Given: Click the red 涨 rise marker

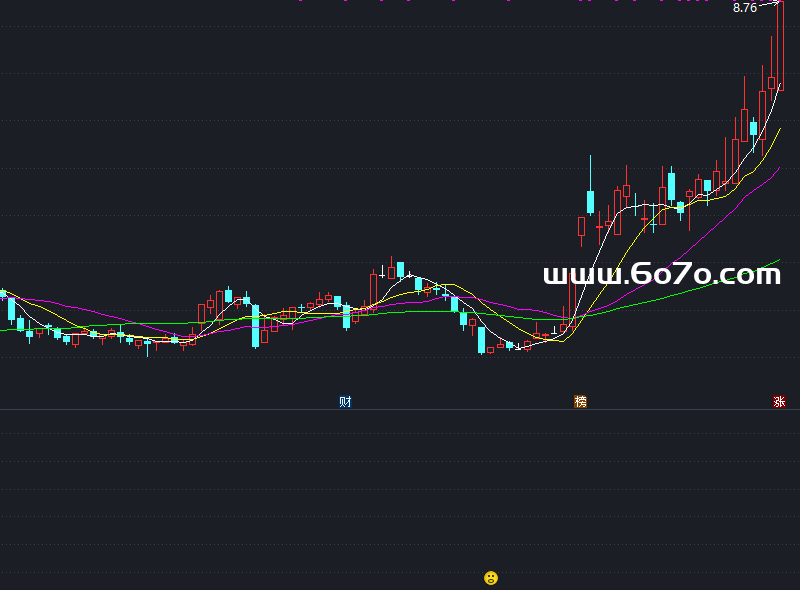Looking at the screenshot, I should coord(779,402).
